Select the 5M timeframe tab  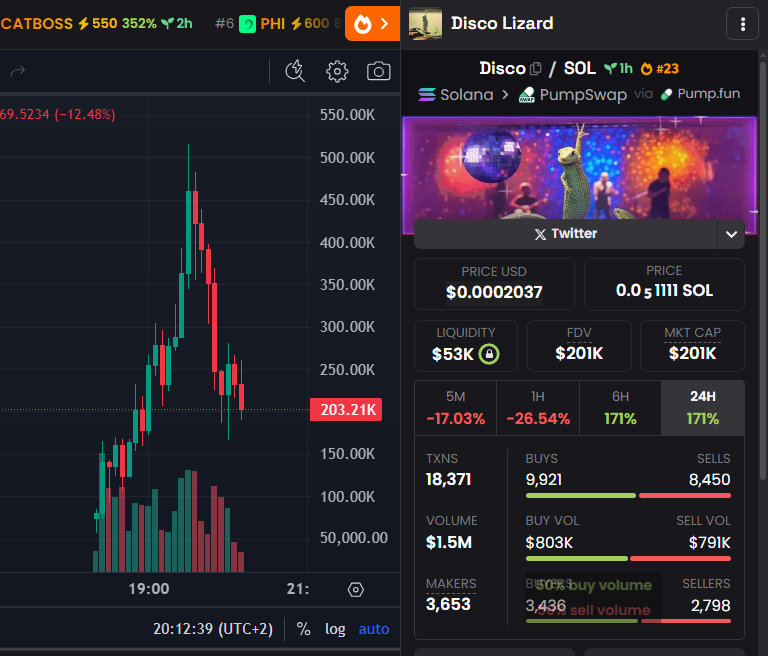point(456,408)
